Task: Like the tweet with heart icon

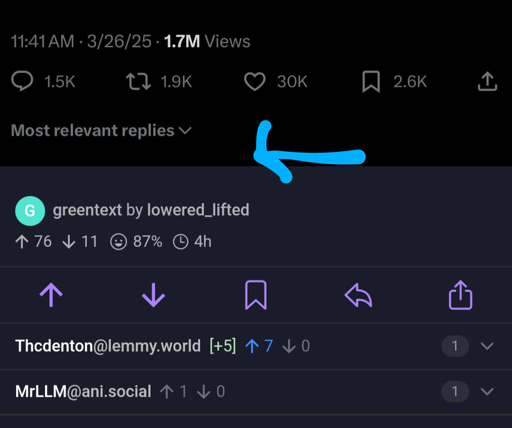Action: (x=255, y=82)
